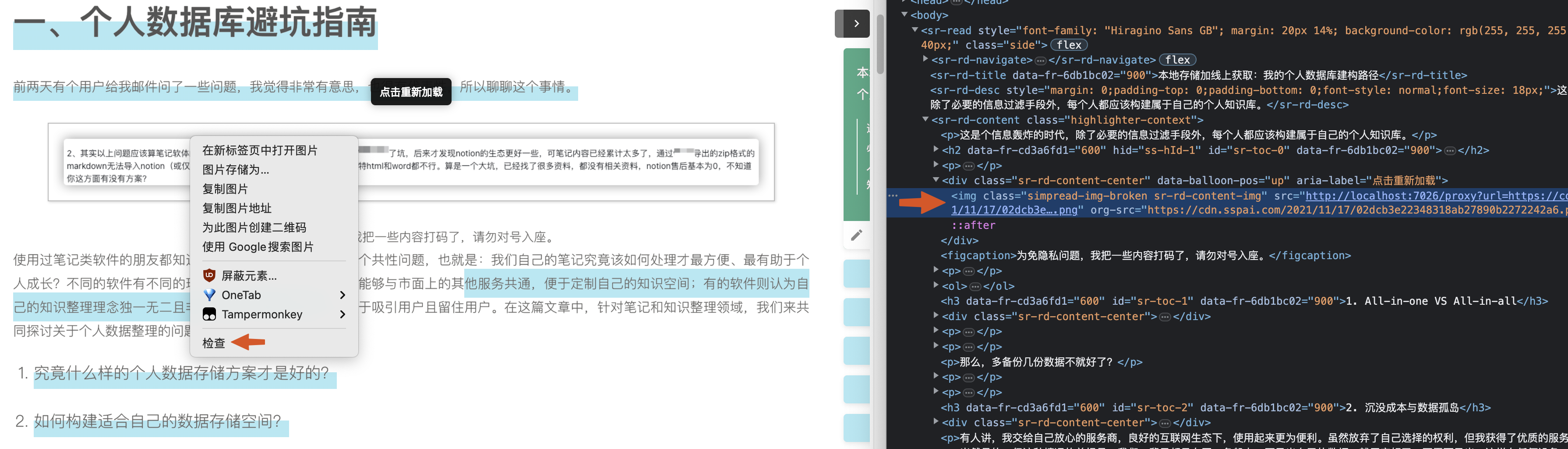1568x449 pixels.
Task: Click the uBlock shield icon in context menu
Action: tap(209, 275)
